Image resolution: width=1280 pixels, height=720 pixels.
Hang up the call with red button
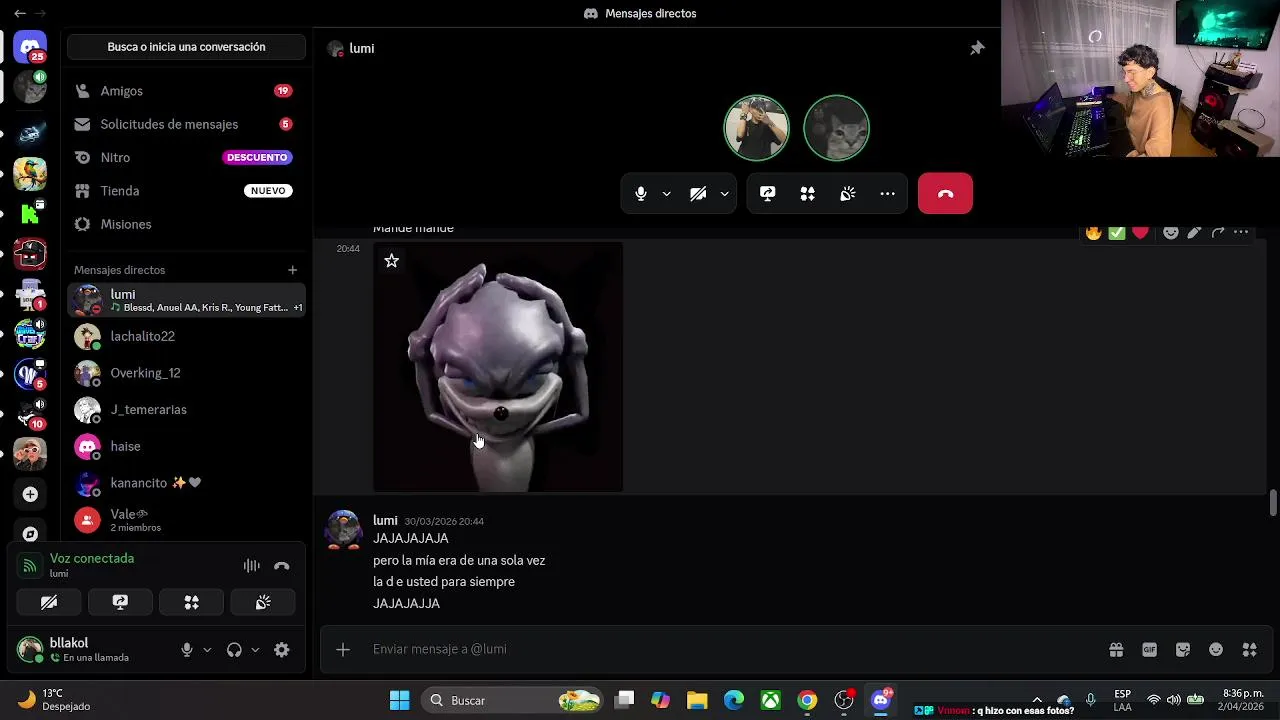[945, 194]
